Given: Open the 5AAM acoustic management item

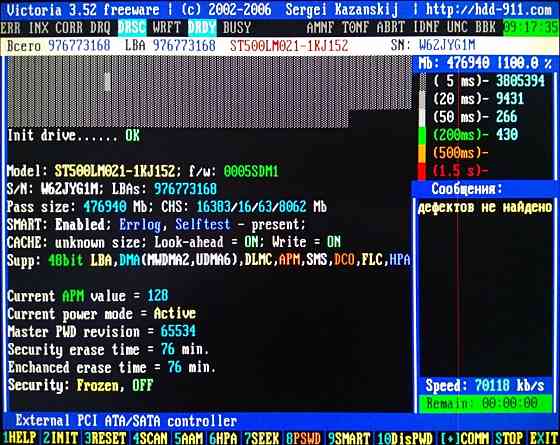Looking at the screenshot, I should click(188, 438).
